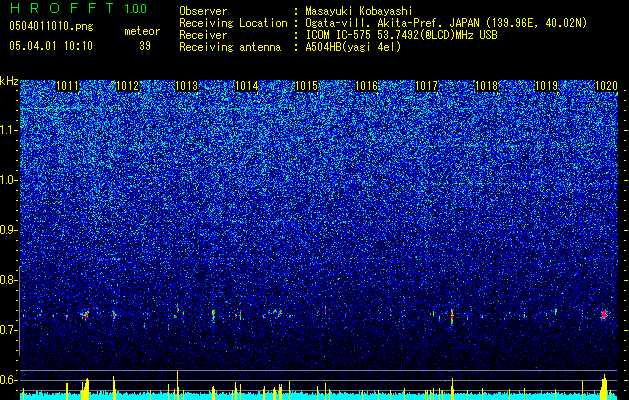
Task: Click the 1013 time marker
Action: (187, 86)
